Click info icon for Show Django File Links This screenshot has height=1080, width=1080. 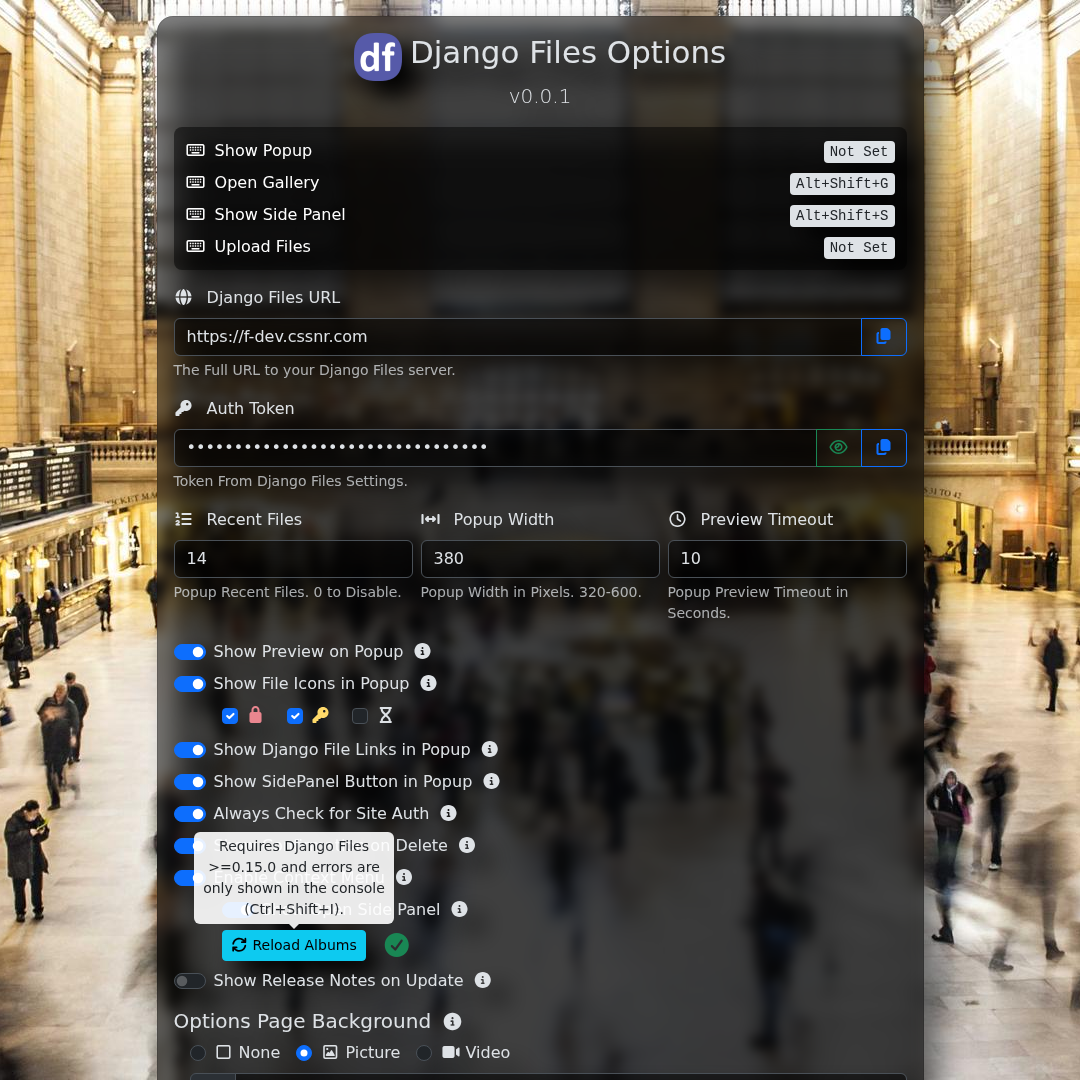[x=489, y=750]
